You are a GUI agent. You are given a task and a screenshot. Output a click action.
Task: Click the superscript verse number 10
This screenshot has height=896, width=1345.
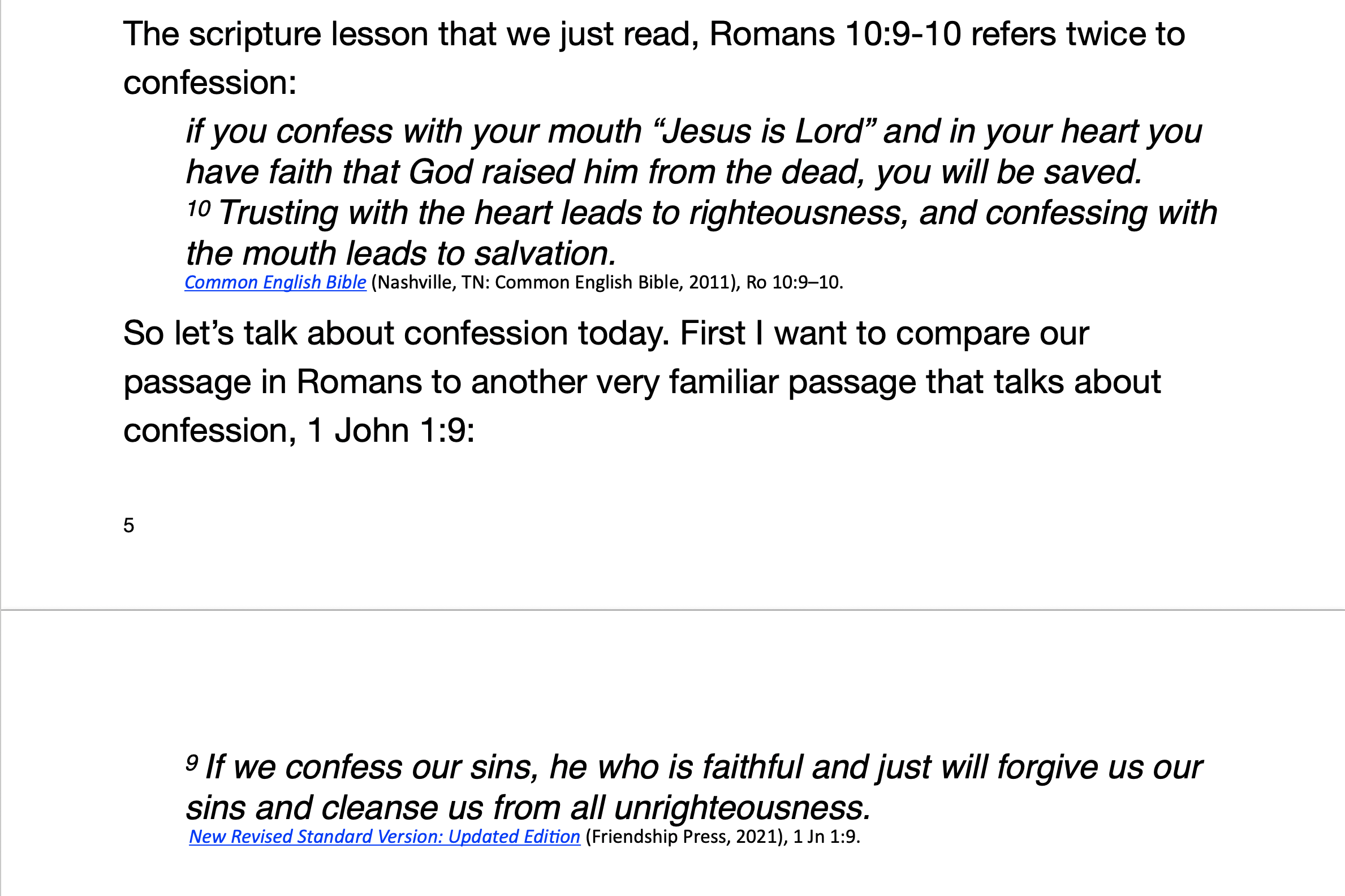(x=199, y=209)
